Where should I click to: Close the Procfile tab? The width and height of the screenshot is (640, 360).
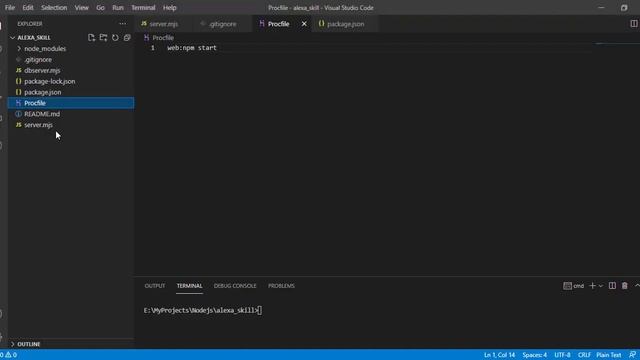[x=304, y=24]
